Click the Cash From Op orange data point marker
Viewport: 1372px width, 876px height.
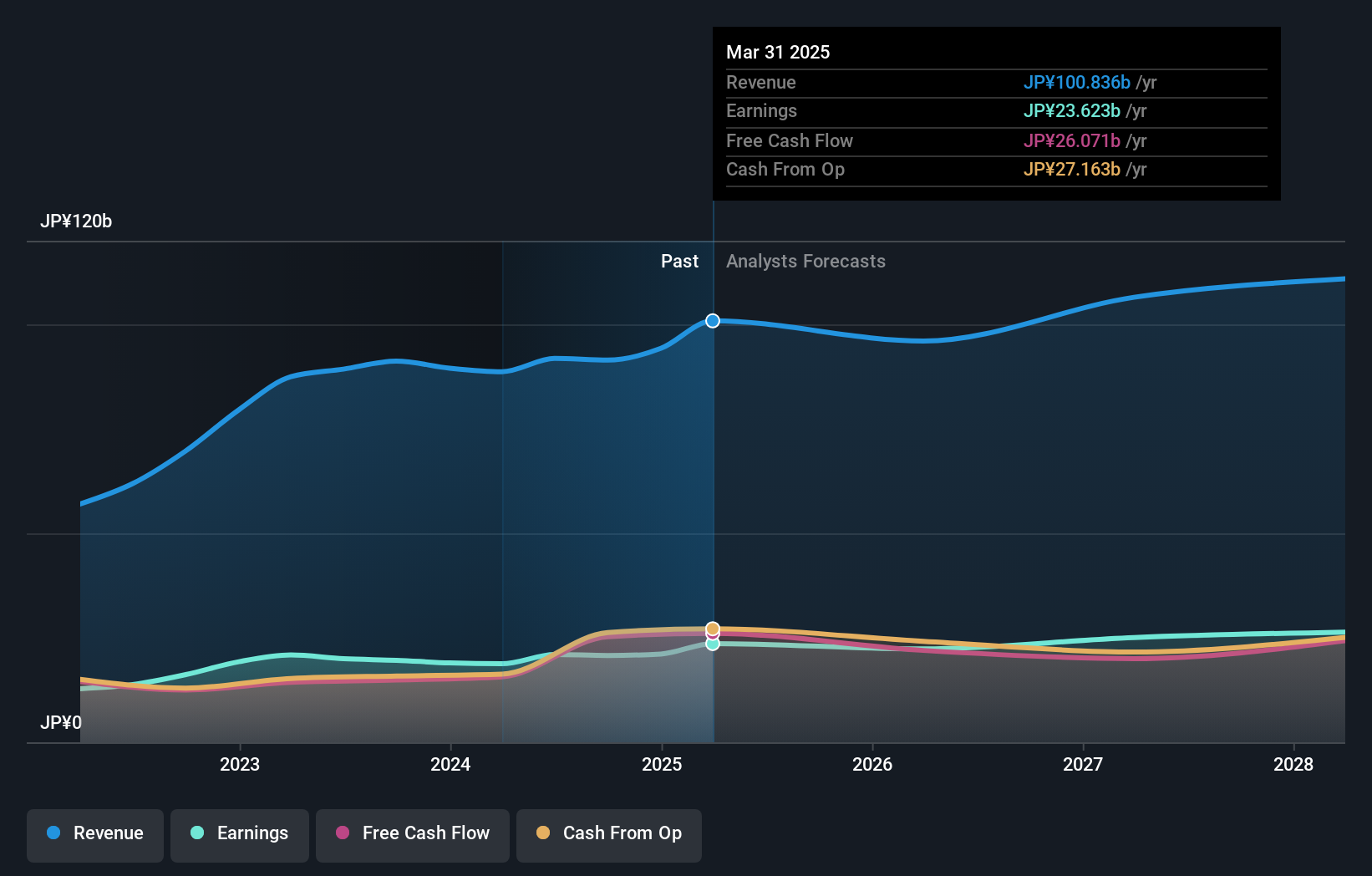tap(713, 629)
